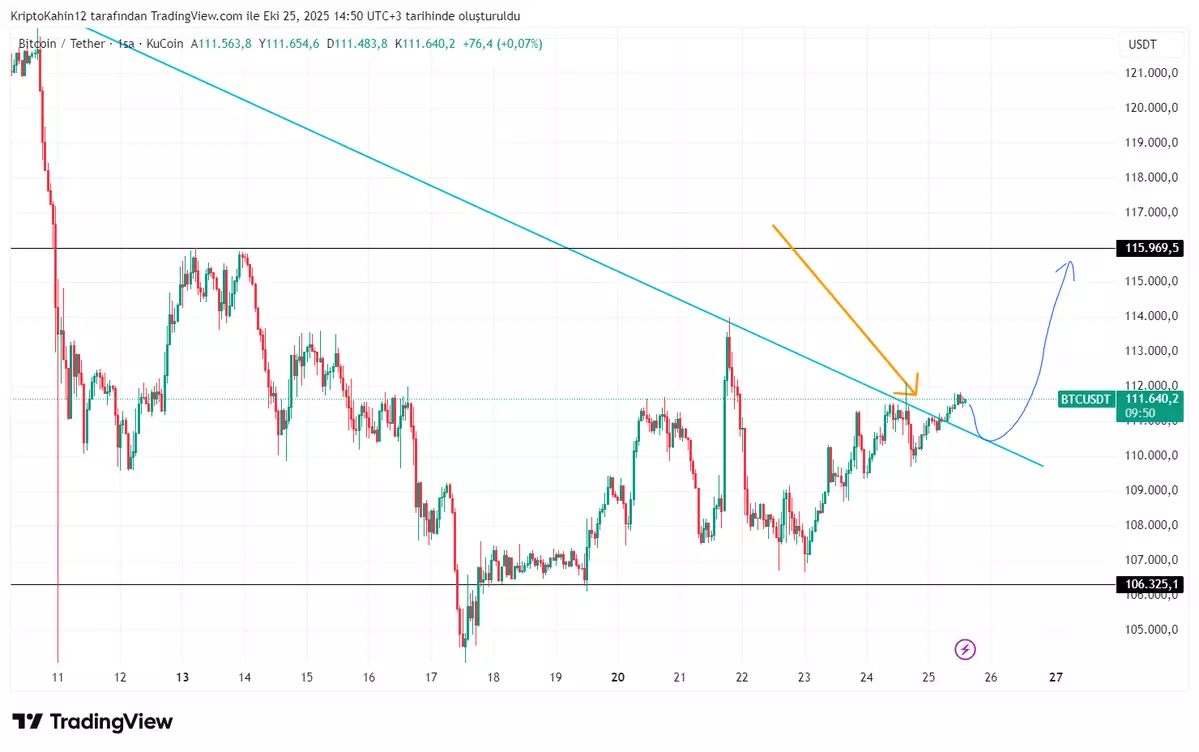Image resolution: width=1199 pixels, height=752 pixels.
Task: Select the 106.325,1 horizontal line label
Action: click(x=1151, y=585)
